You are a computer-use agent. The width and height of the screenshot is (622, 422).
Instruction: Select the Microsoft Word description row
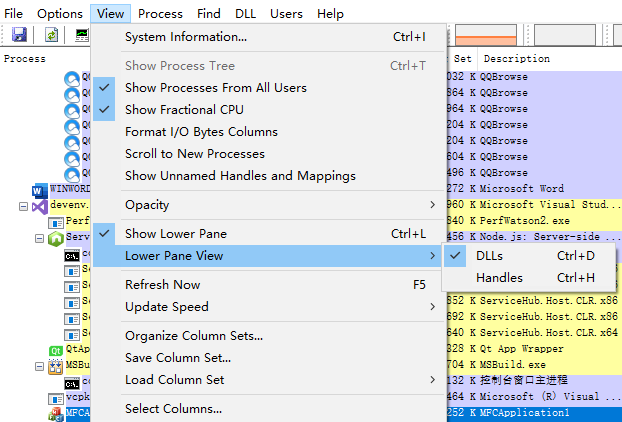(522, 188)
